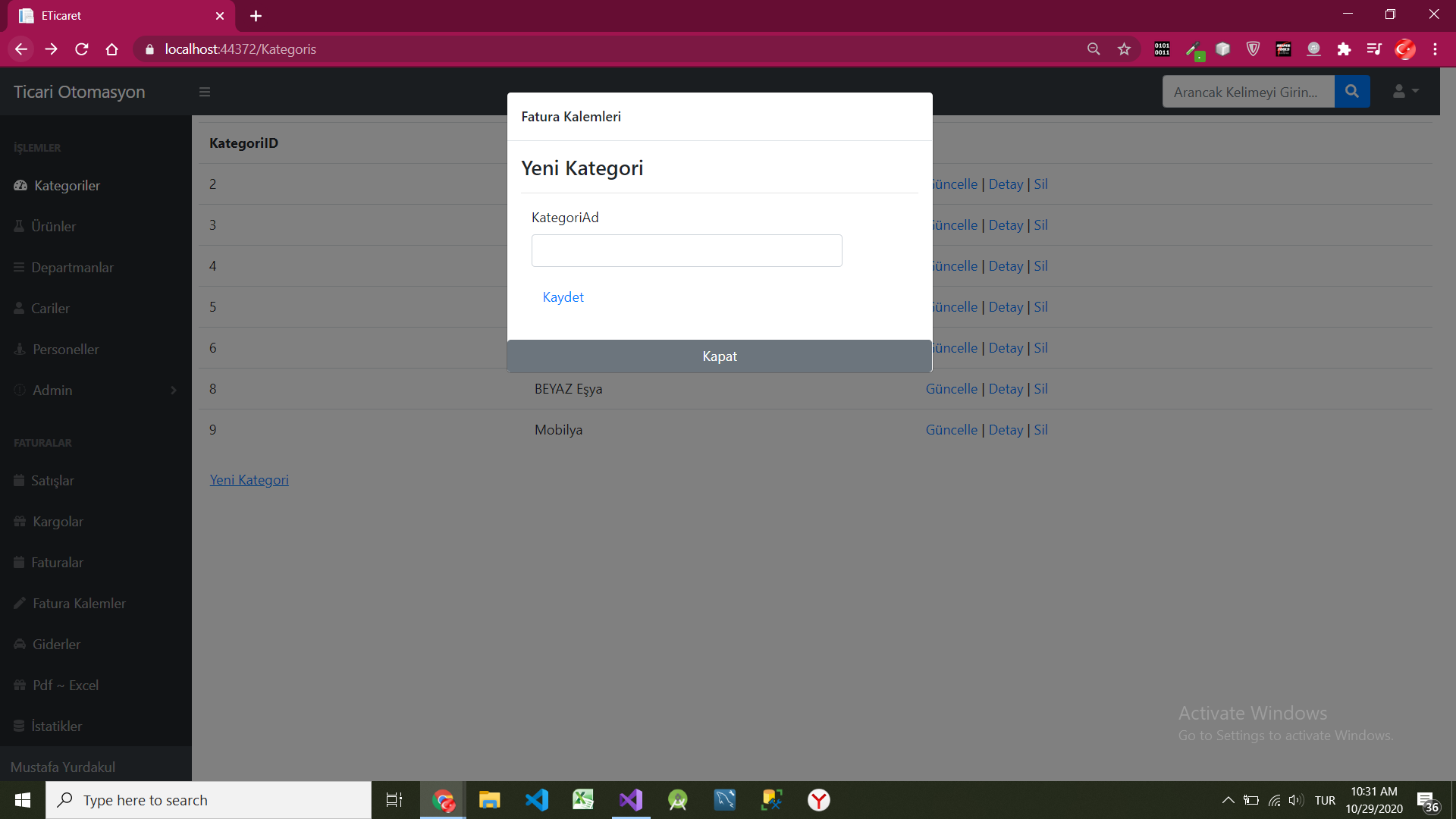Screen dimensions: 1456x819
Task: Toggle the sidebar hamburger icon
Action: (205, 92)
